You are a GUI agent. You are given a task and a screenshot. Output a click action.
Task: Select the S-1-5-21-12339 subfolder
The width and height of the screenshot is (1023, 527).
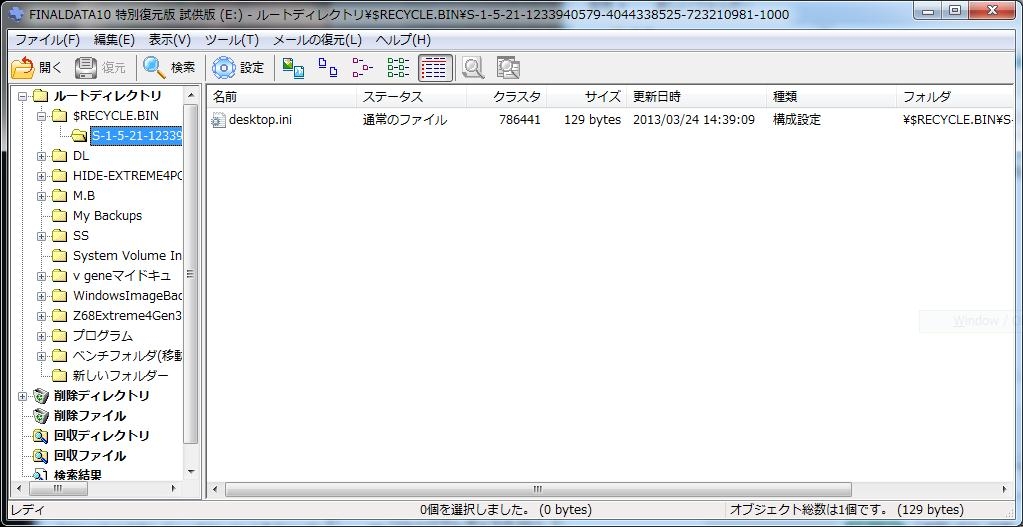pyautogui.click(x=136, y=136)
